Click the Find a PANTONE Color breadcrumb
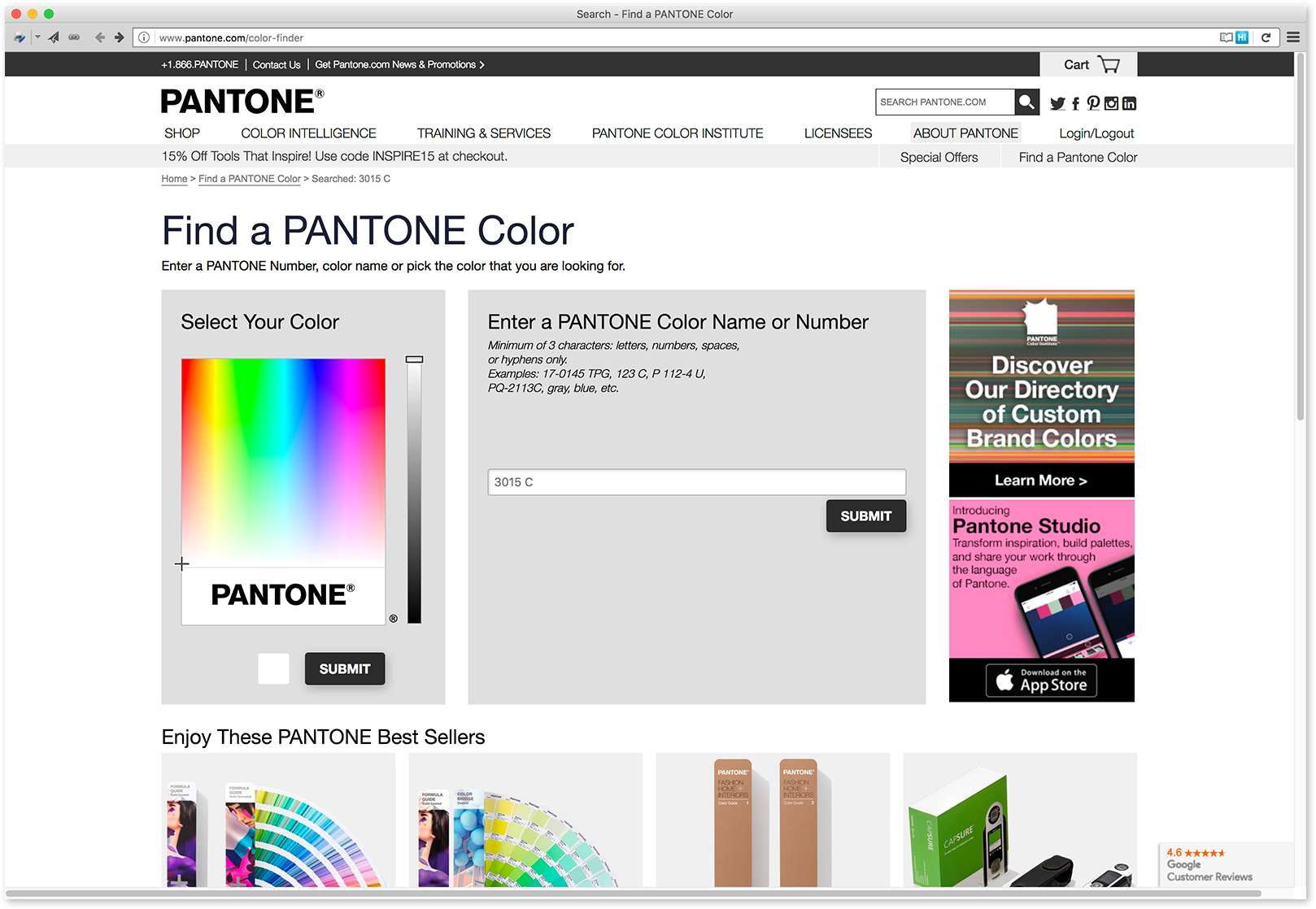This screenshot has width=1316, height=909. [x=250, y=179]
